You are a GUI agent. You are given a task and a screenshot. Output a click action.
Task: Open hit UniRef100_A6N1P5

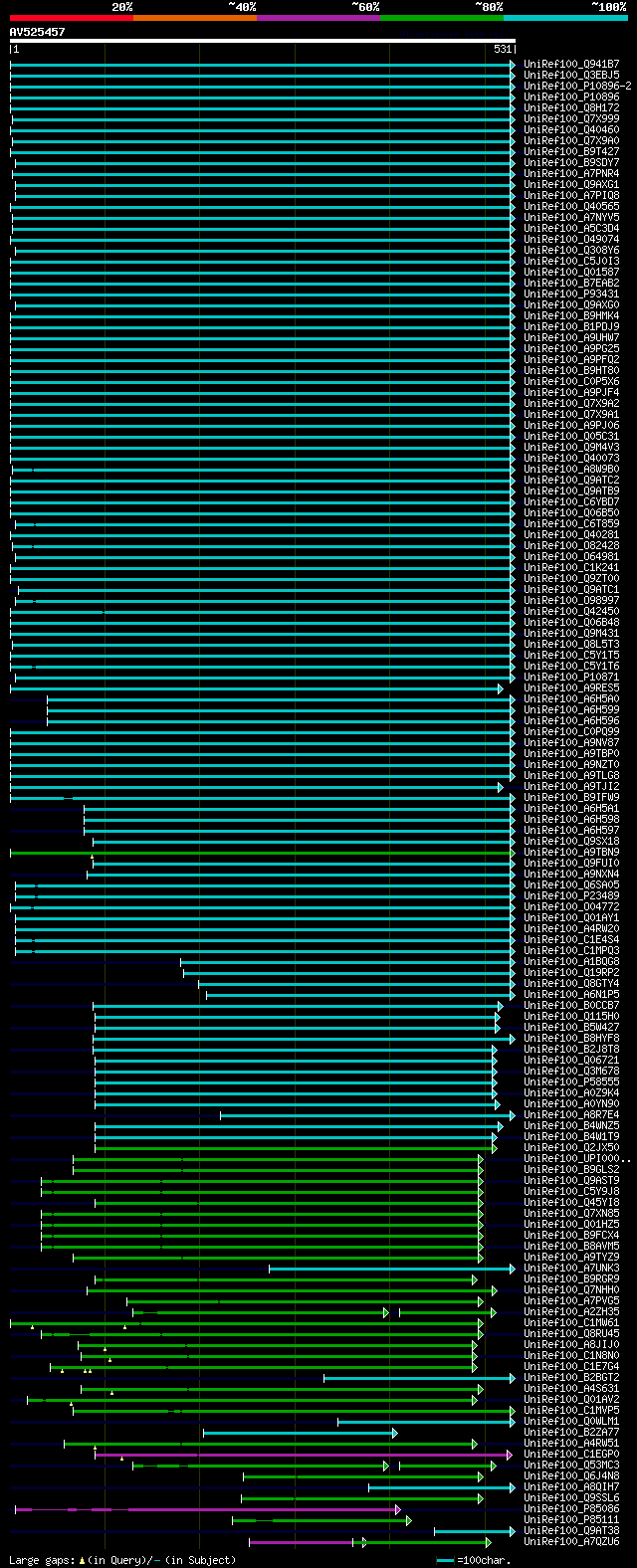(x=571, y=994)
